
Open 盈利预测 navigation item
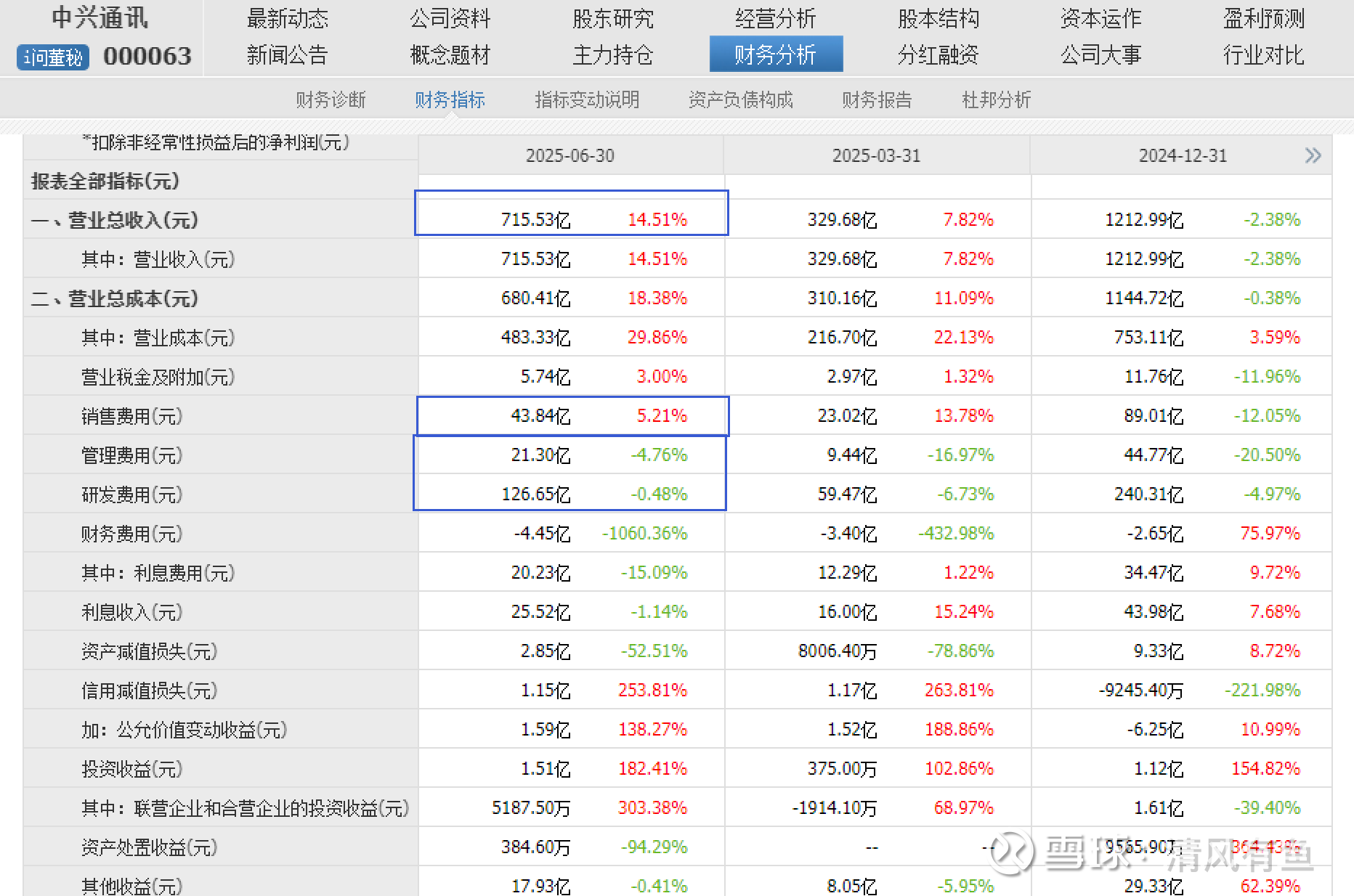point(1264,19)
